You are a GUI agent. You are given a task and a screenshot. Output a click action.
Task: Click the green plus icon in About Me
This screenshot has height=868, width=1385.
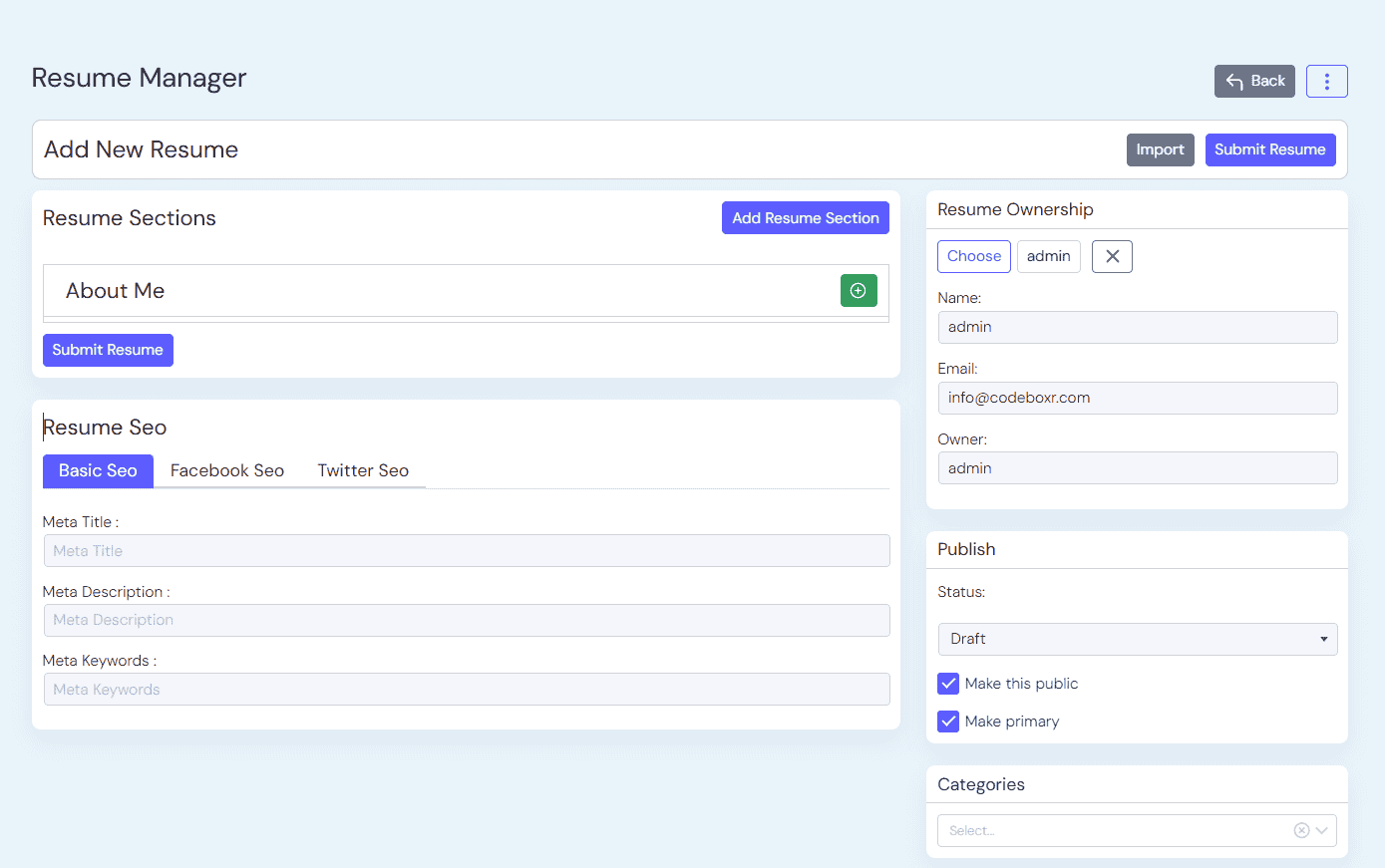pyautogui.click(x=858, y=291)
